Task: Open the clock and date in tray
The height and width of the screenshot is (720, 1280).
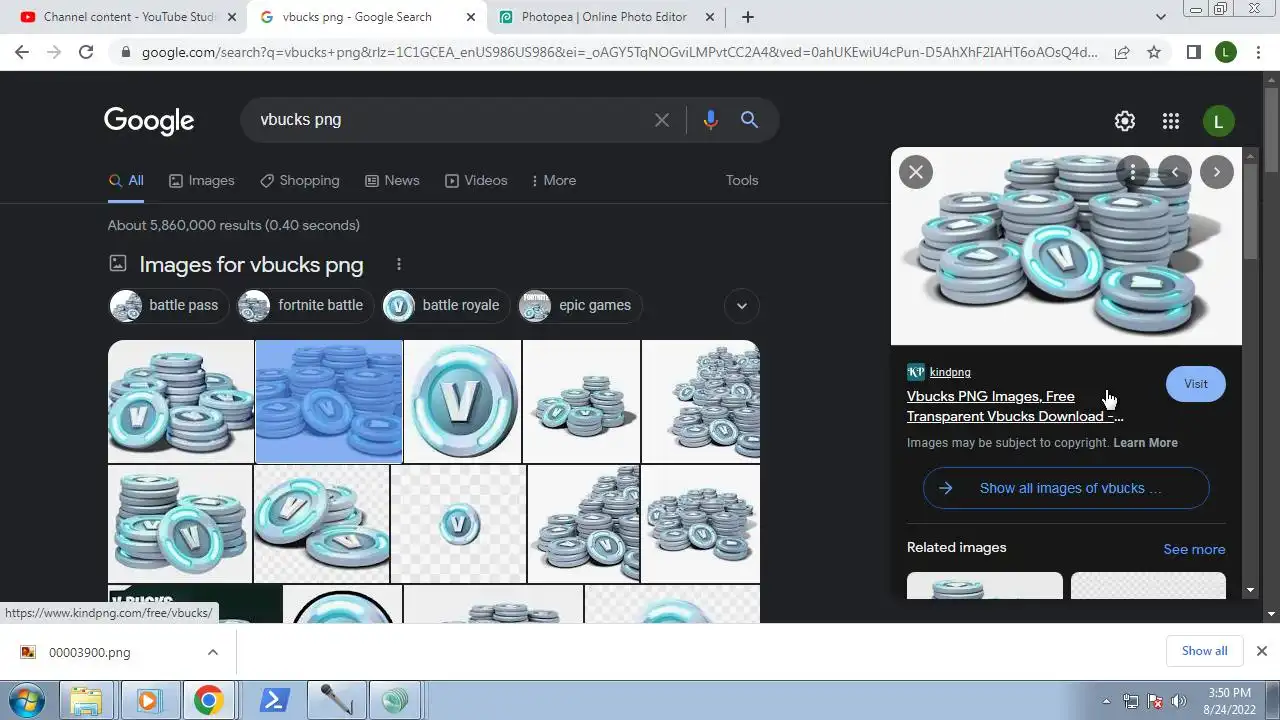Action: 1229,701
